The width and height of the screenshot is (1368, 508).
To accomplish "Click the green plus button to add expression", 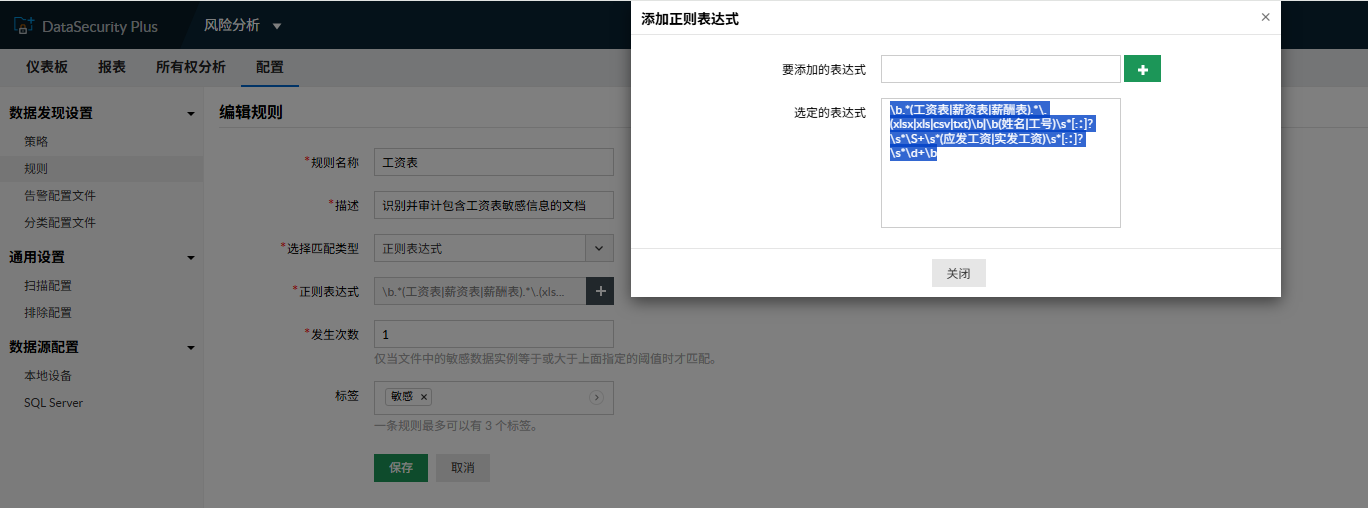I will pyautogui.click(x=1142, y=69).
